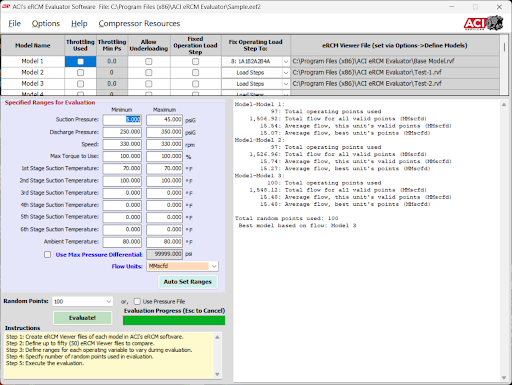Check Fixed Operation Load Step for Model 1

[x=196, y=61]
